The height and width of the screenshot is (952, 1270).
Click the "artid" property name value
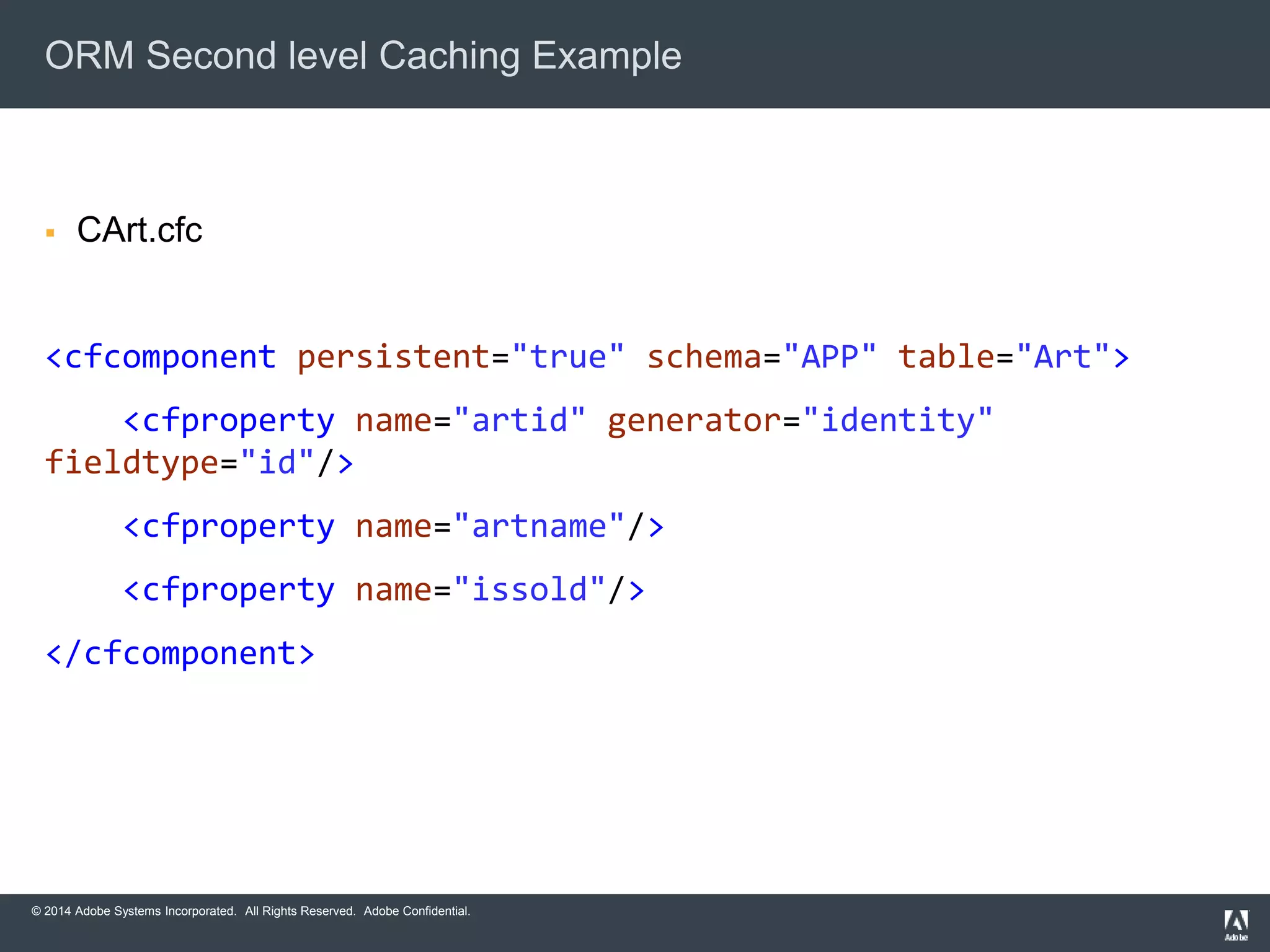[x=520, y=421]
